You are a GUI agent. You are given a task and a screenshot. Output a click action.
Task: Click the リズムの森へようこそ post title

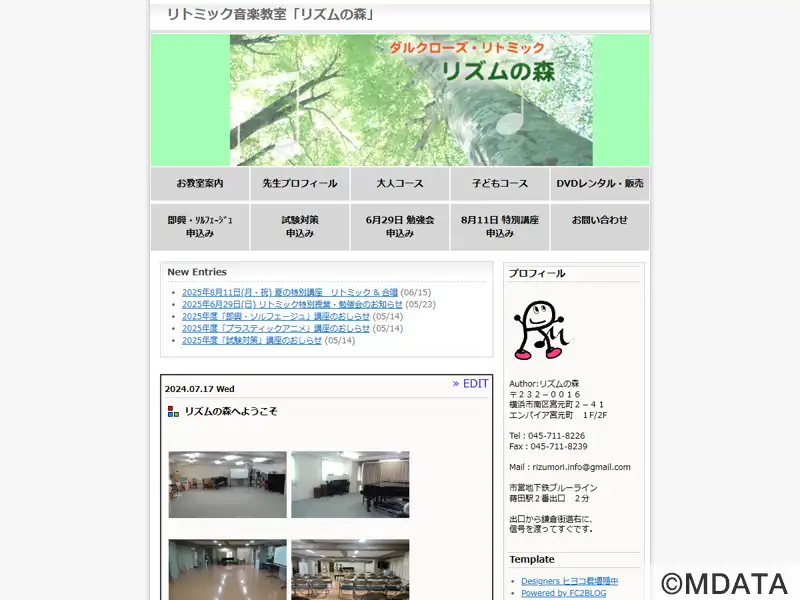point(231,411)
